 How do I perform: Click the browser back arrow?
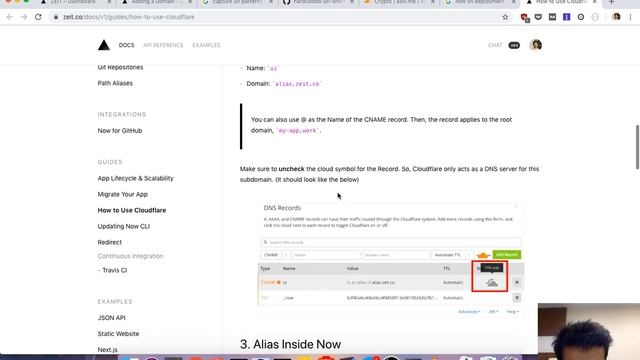(x=9, y=17)
